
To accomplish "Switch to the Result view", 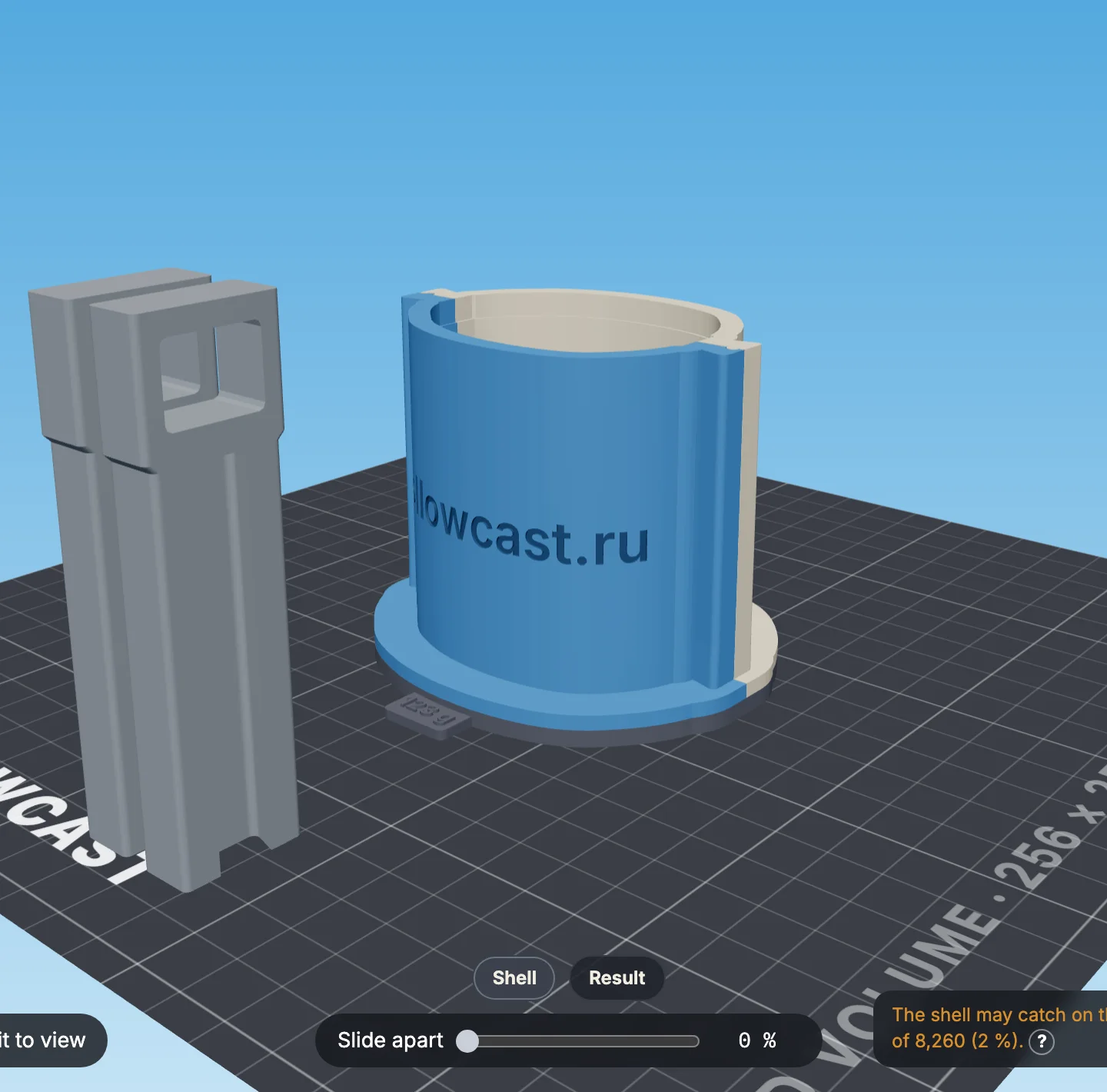I will 617,977.
